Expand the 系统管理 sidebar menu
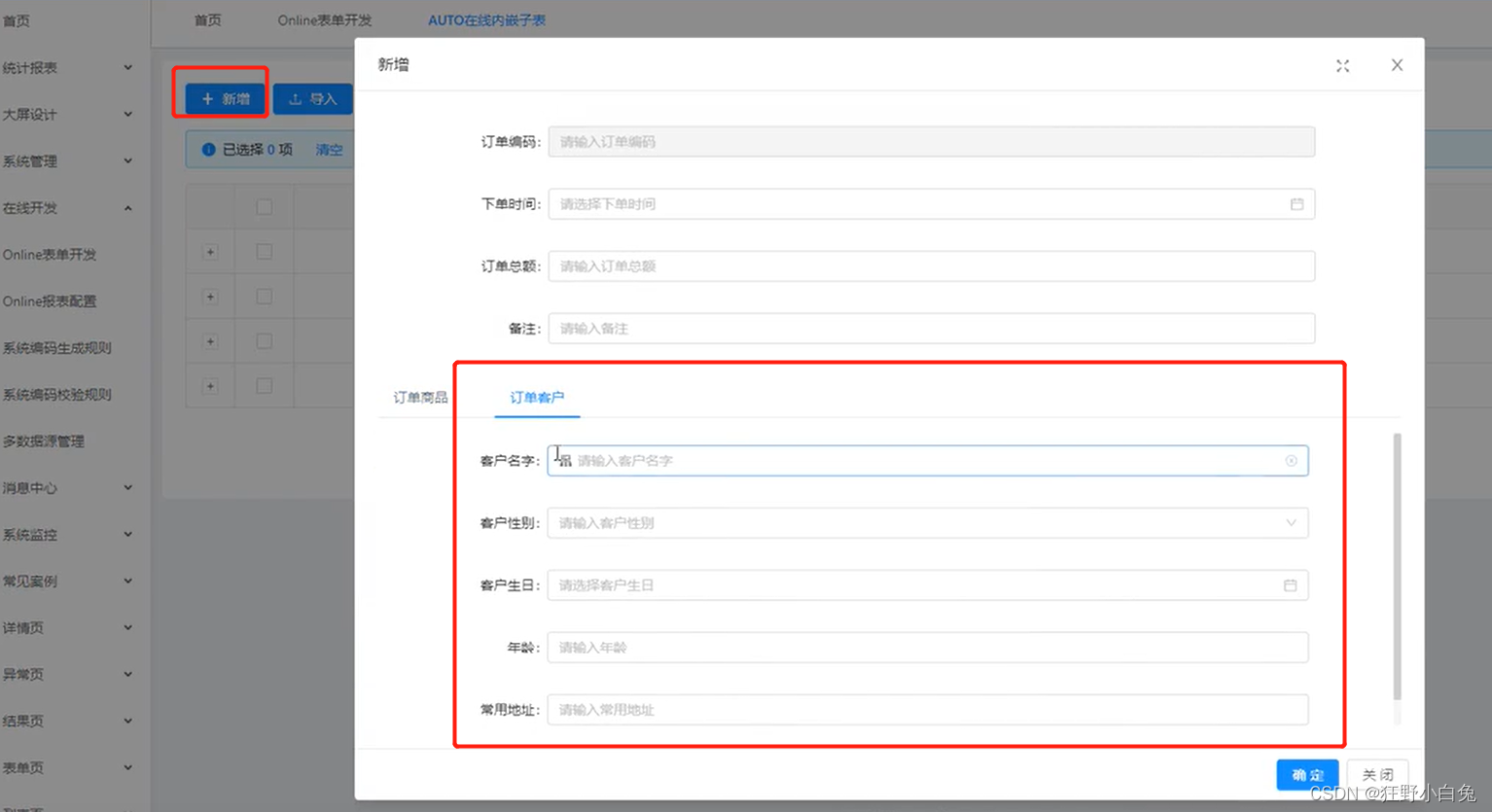The width and height of the screenshot is (1492, 812). click(127, 160)
